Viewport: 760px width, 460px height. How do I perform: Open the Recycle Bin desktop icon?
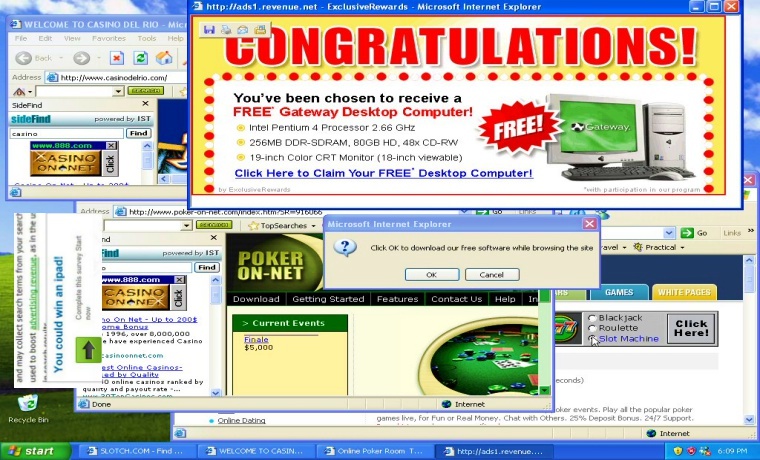[27, 406]
